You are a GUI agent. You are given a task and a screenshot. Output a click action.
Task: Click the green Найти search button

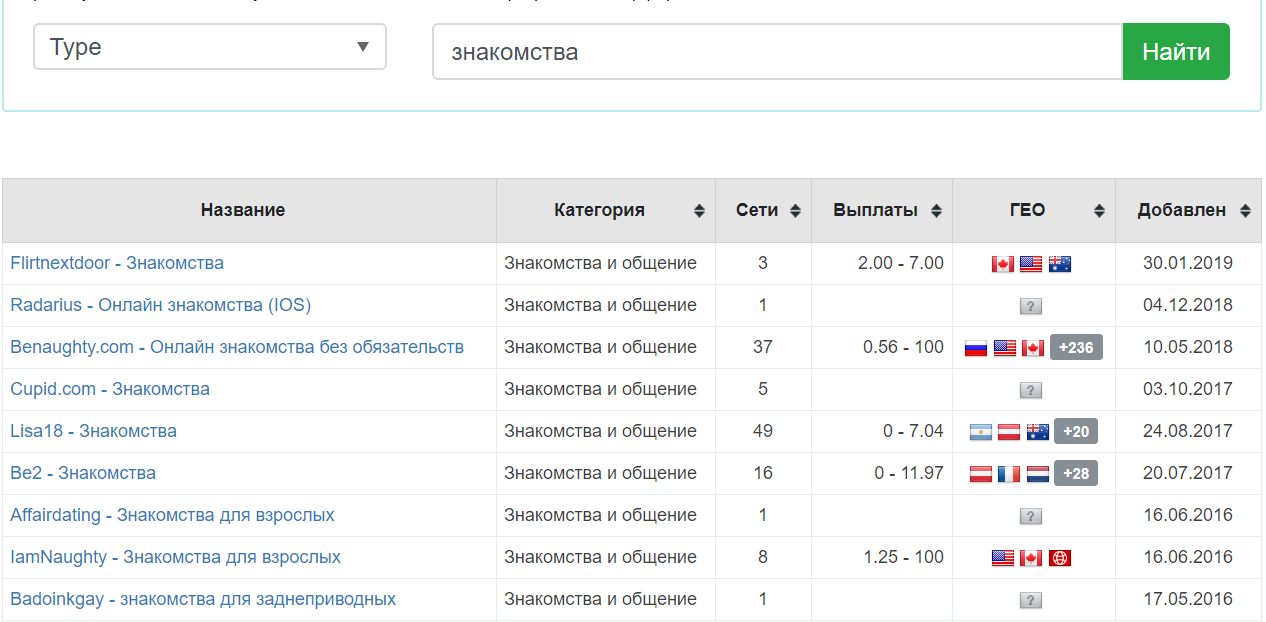pyautogui.click(x=1176, y=52)
